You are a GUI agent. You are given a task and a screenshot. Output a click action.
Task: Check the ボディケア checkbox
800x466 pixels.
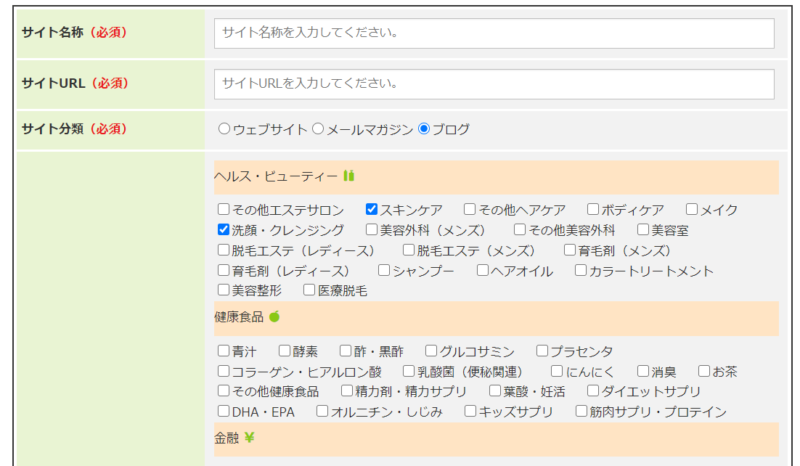[x=593, y=209]
